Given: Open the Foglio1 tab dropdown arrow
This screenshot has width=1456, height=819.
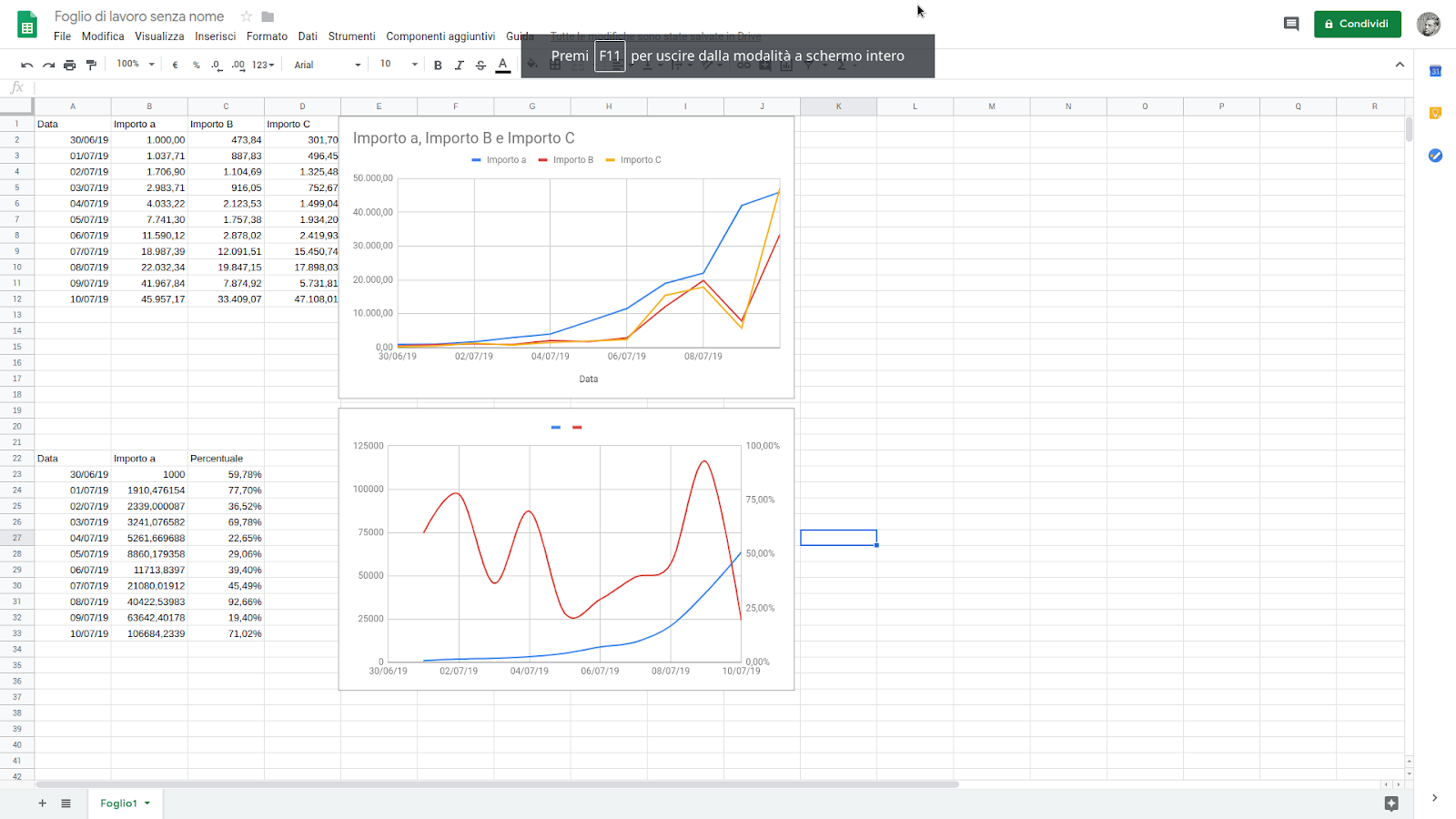Looking at the screenshot, I should tap(147, 803).
